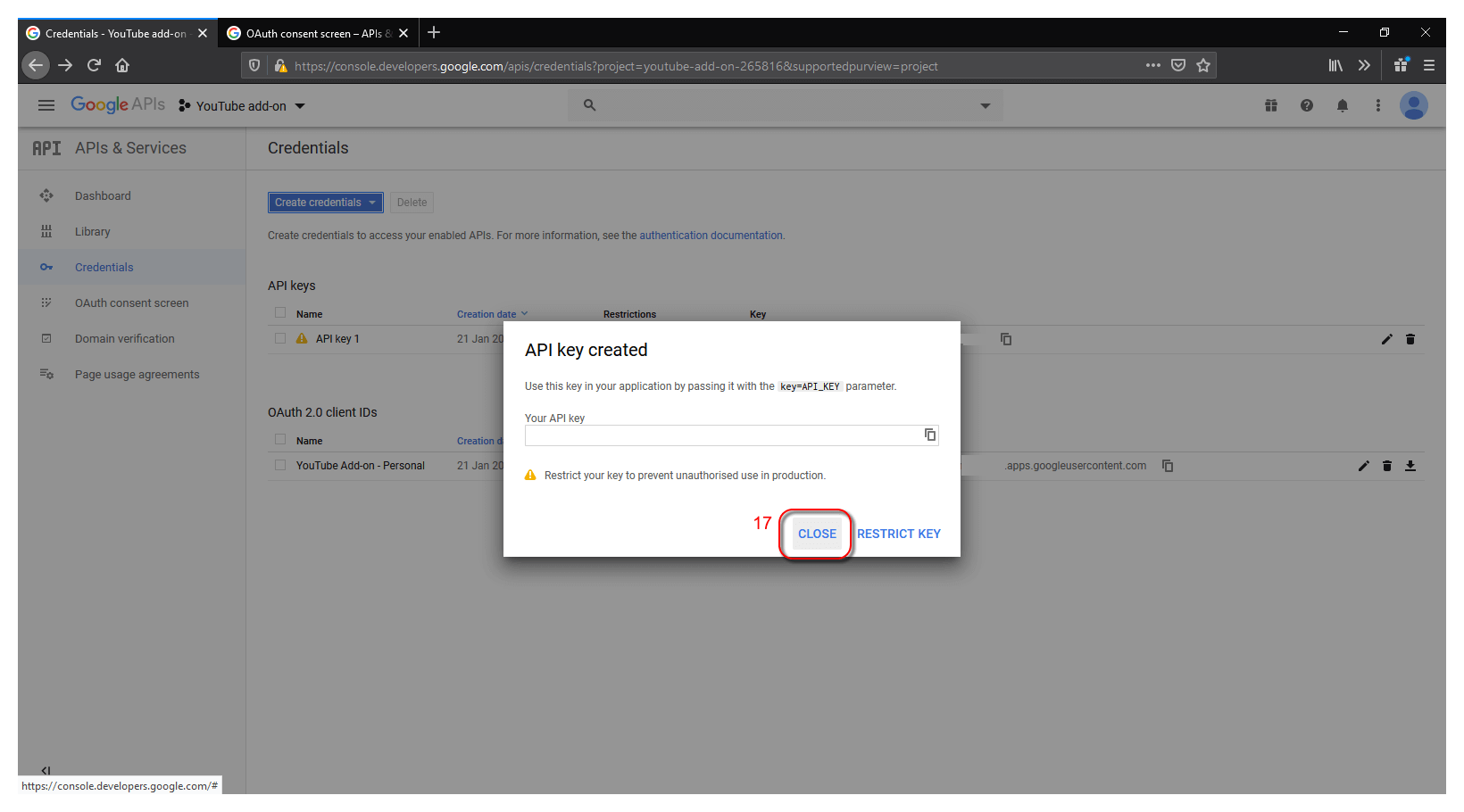
Task: Copy the new API key in the dialog
Action: tap(929, 435)
